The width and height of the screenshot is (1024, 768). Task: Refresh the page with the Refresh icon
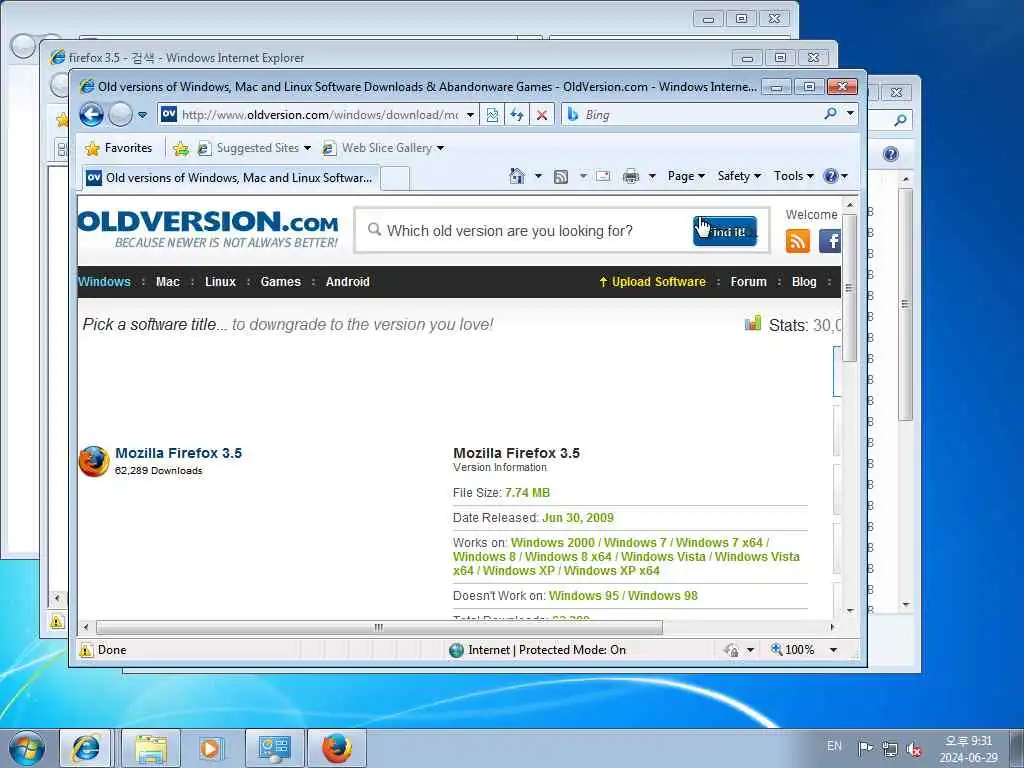point(517,115)
